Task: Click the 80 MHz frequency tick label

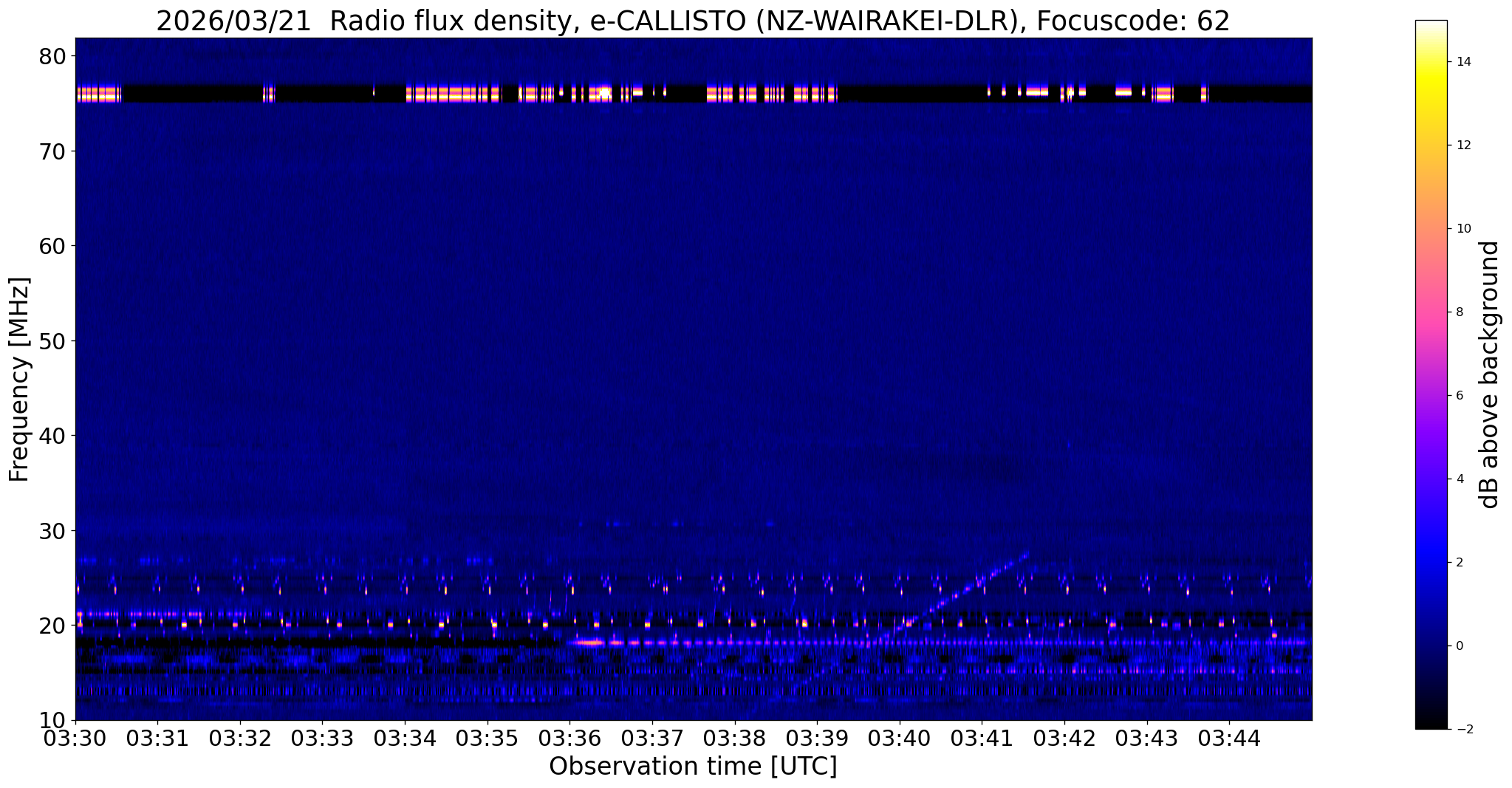Action: point(52,56)
